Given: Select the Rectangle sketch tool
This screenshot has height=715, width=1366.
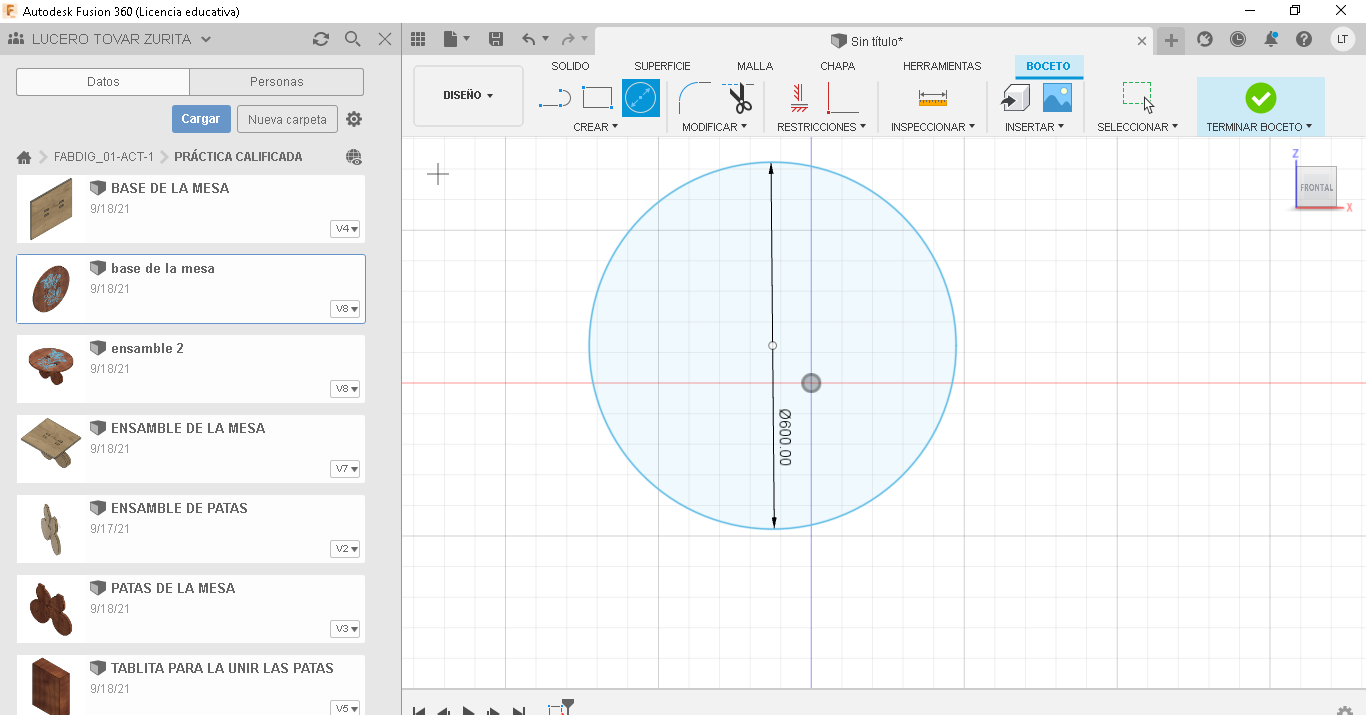Looking at the screenshot, I should coord(597,98).
